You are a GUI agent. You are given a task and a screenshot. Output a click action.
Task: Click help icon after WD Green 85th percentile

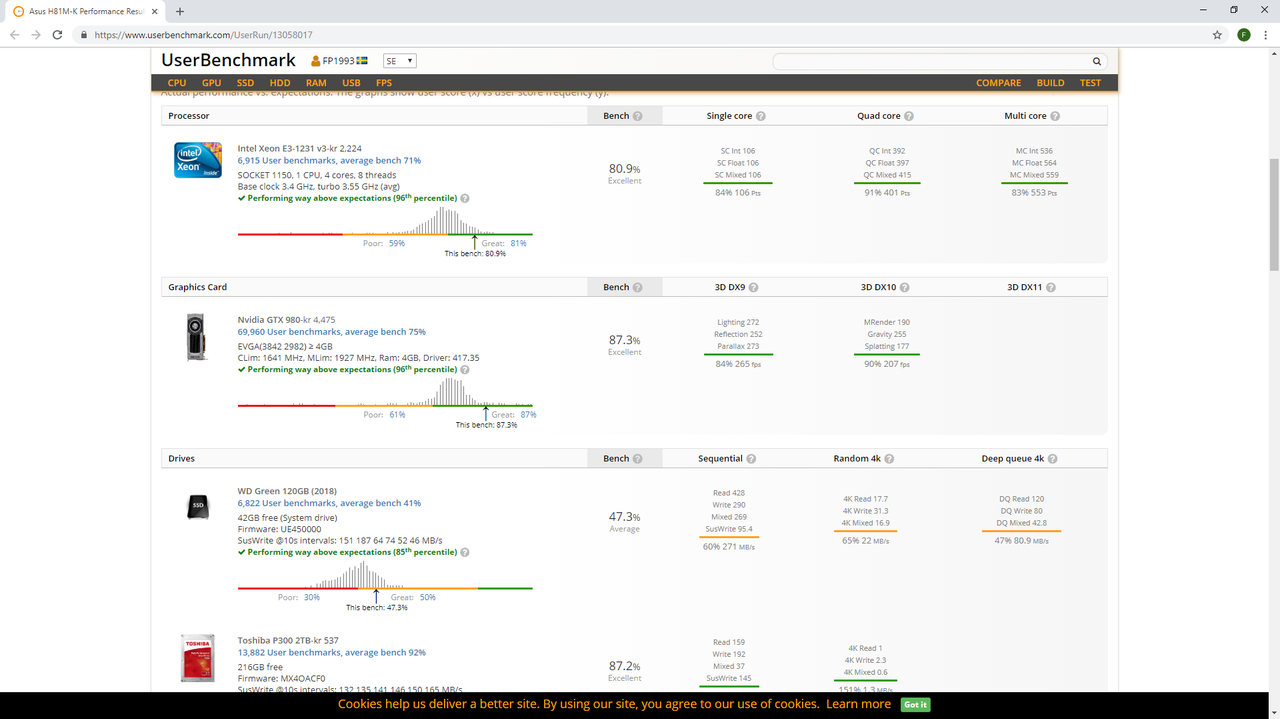tap(465, 552)
